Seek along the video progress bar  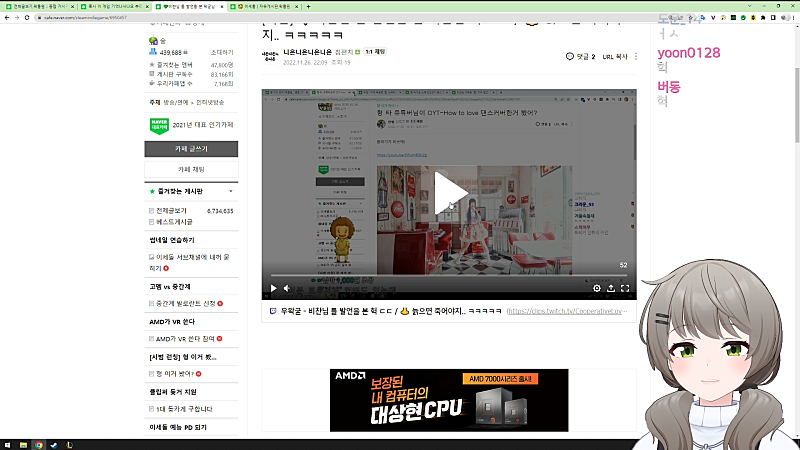tap(448, 276)
